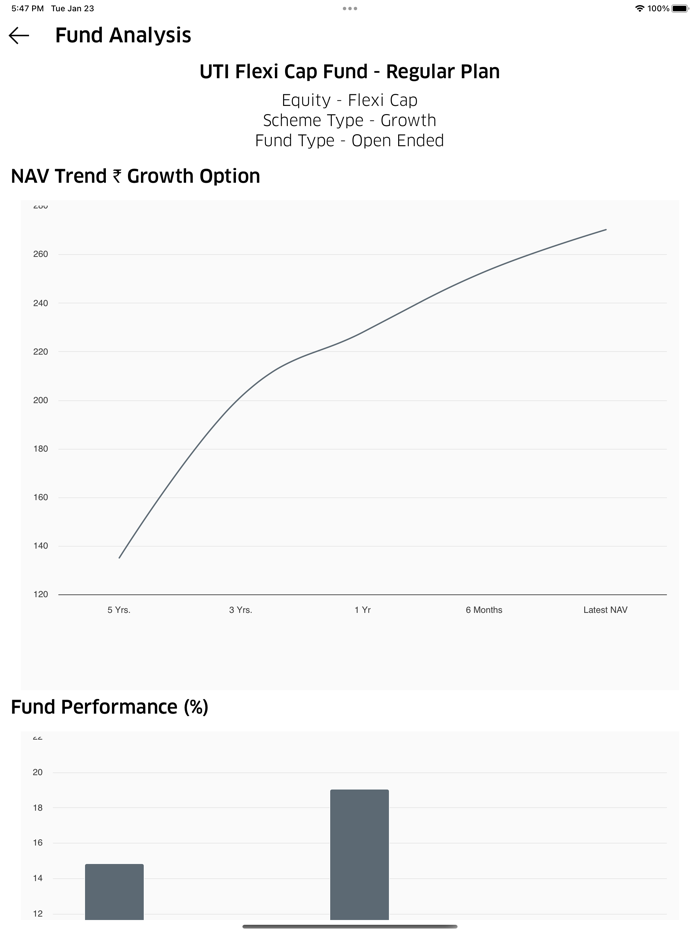The height and width of the screenshot is (934, 700).
Task: Tap the Latest NAV label on the chart
Action: (604, 610)
